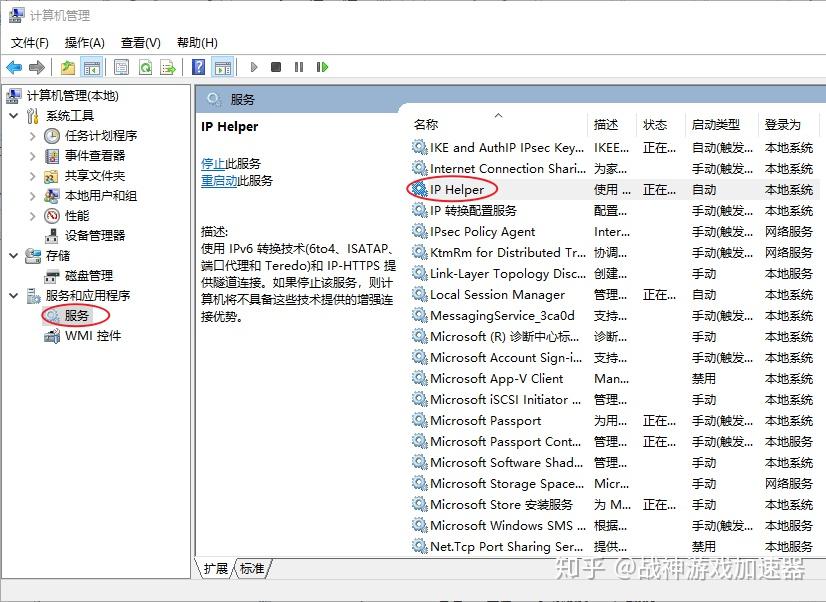Select the 磁盘管理 tree icon
Viewport: 826px width, 602px height.
pos(51,276)
